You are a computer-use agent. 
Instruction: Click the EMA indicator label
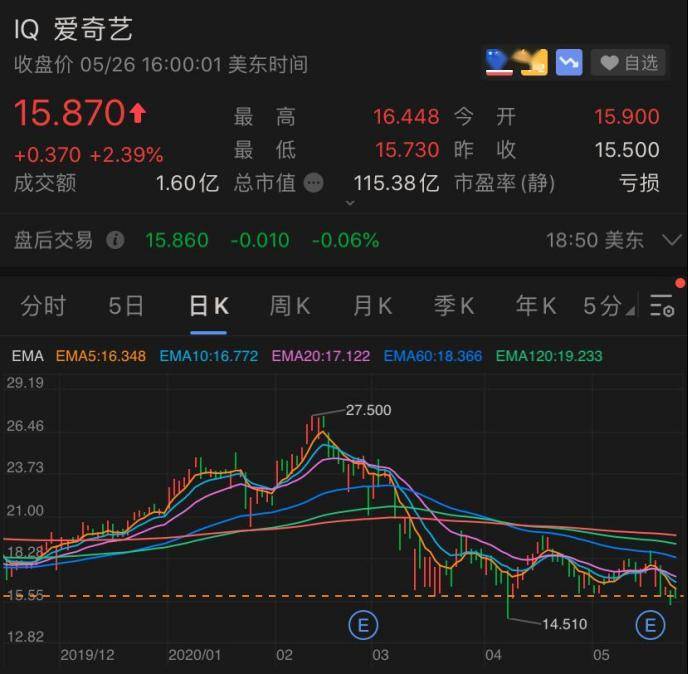tap(27, 355)
